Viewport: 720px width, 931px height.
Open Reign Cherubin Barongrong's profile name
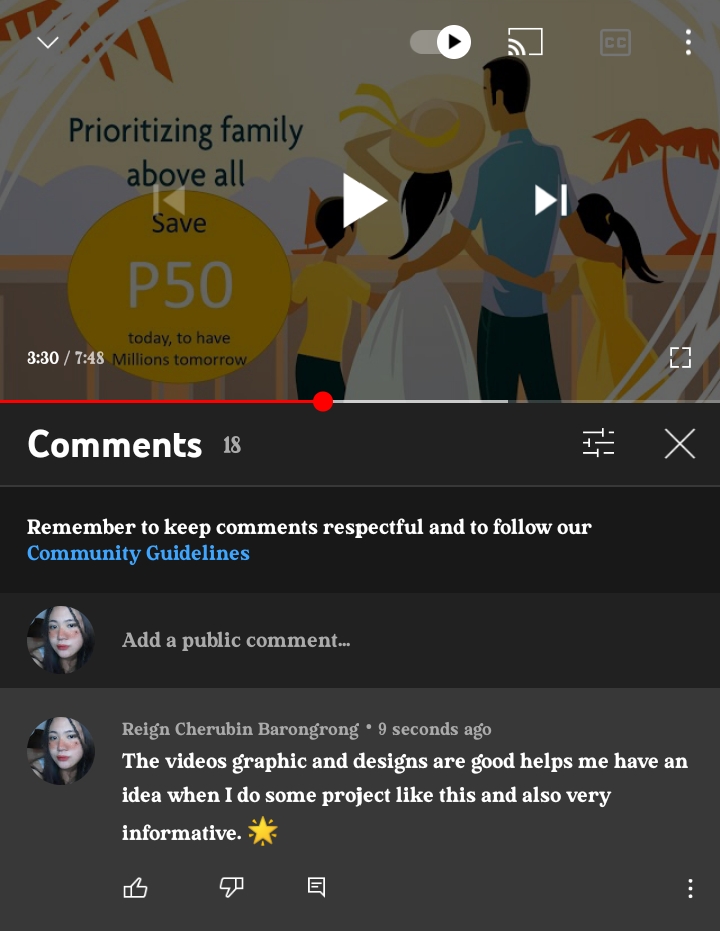[240, 729]
